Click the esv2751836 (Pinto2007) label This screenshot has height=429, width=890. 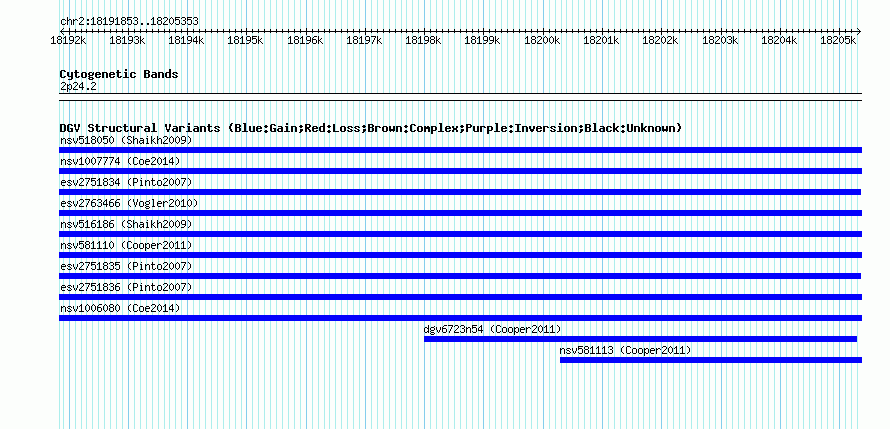pos(126,287)
